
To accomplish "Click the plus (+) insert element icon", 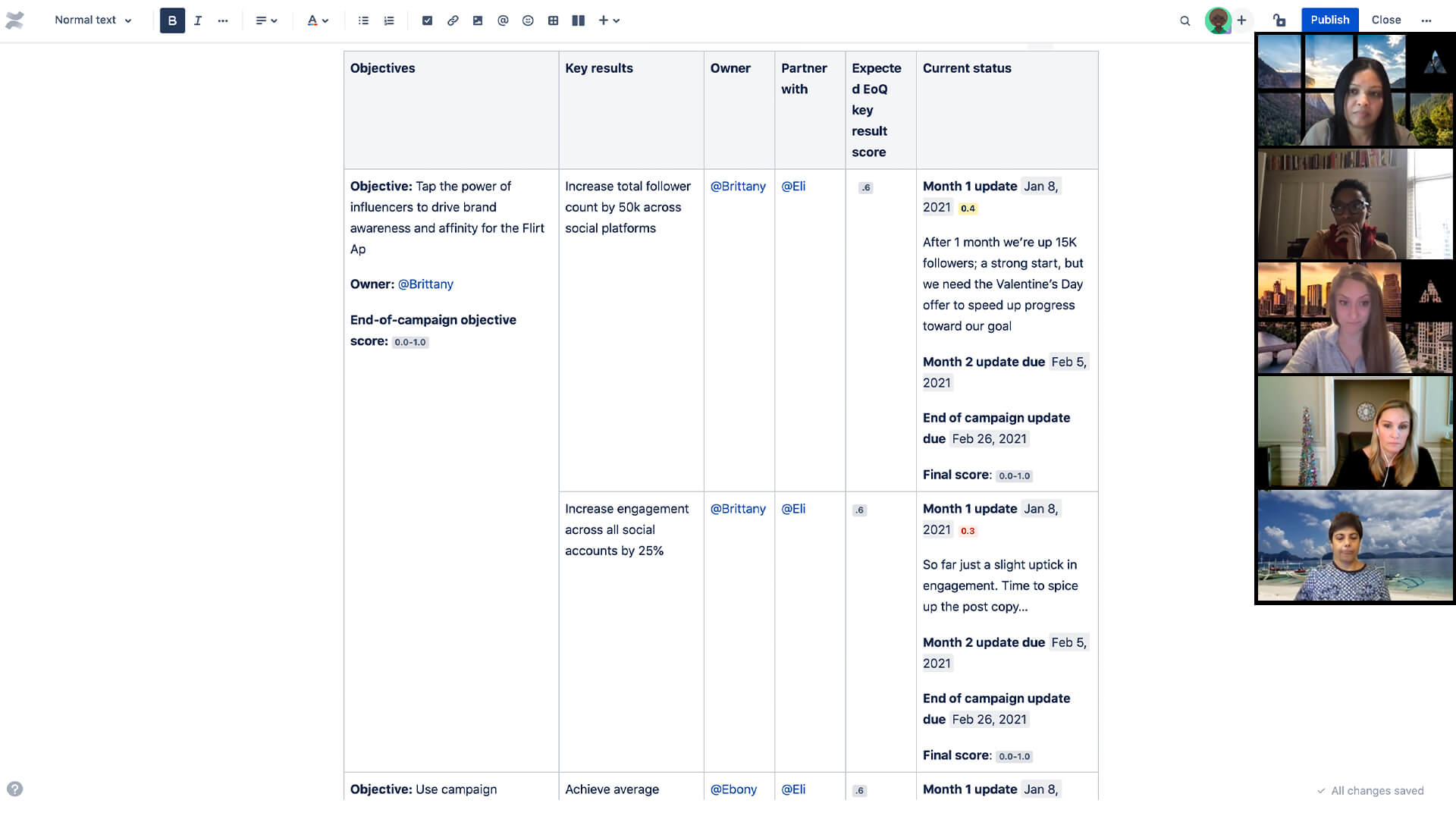I will coord(604,20).
